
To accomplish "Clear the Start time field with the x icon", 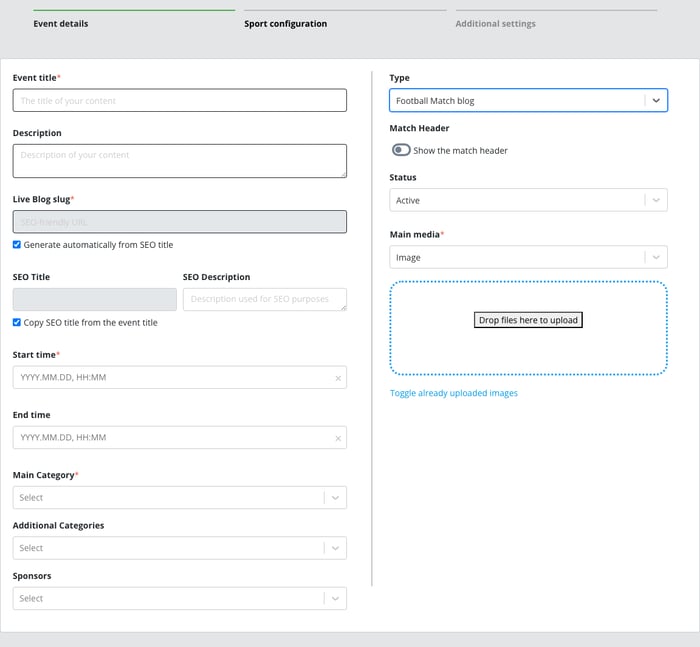I will pos(338,378).
